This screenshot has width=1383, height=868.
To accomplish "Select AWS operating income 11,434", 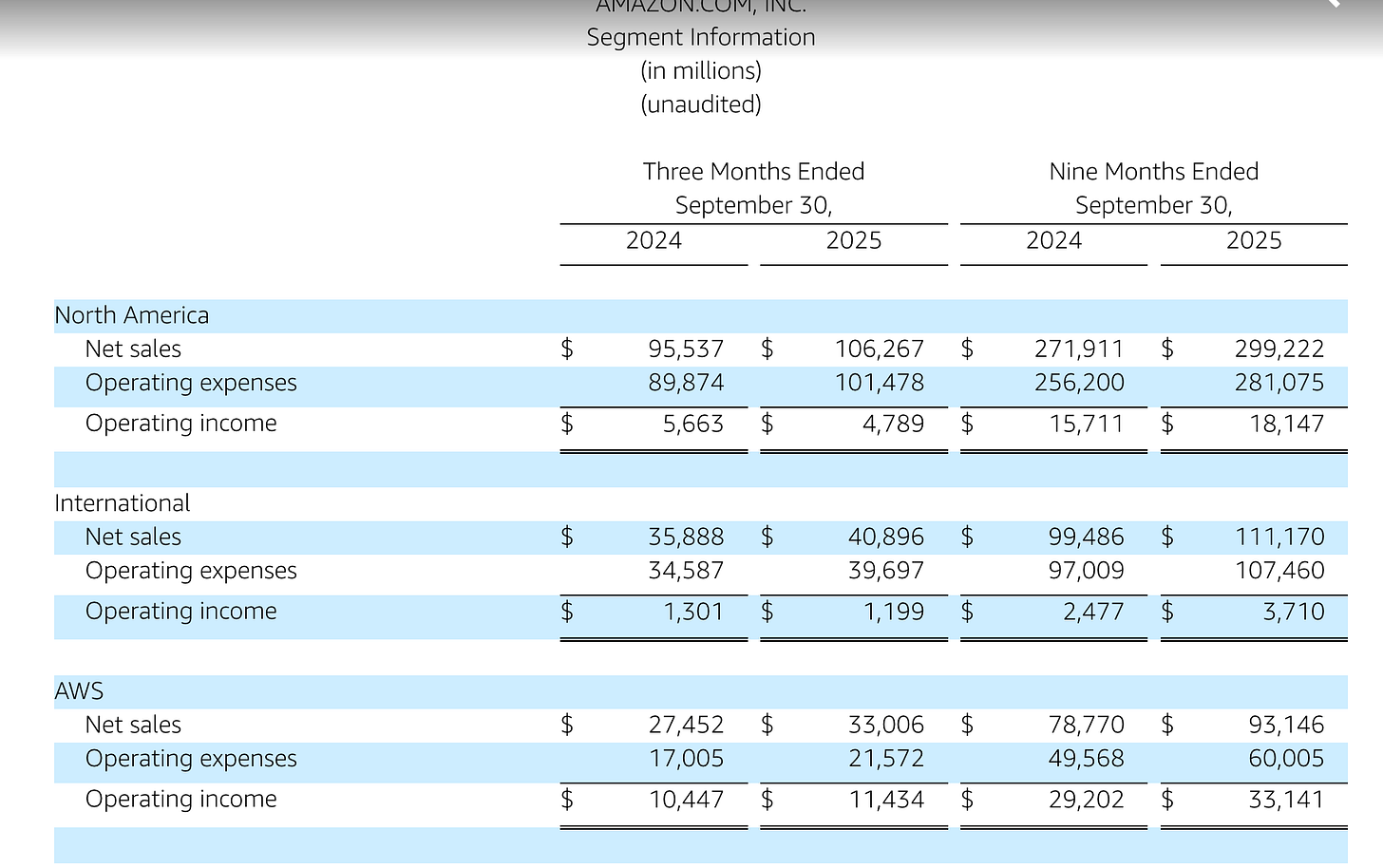I will click(886, 800).
